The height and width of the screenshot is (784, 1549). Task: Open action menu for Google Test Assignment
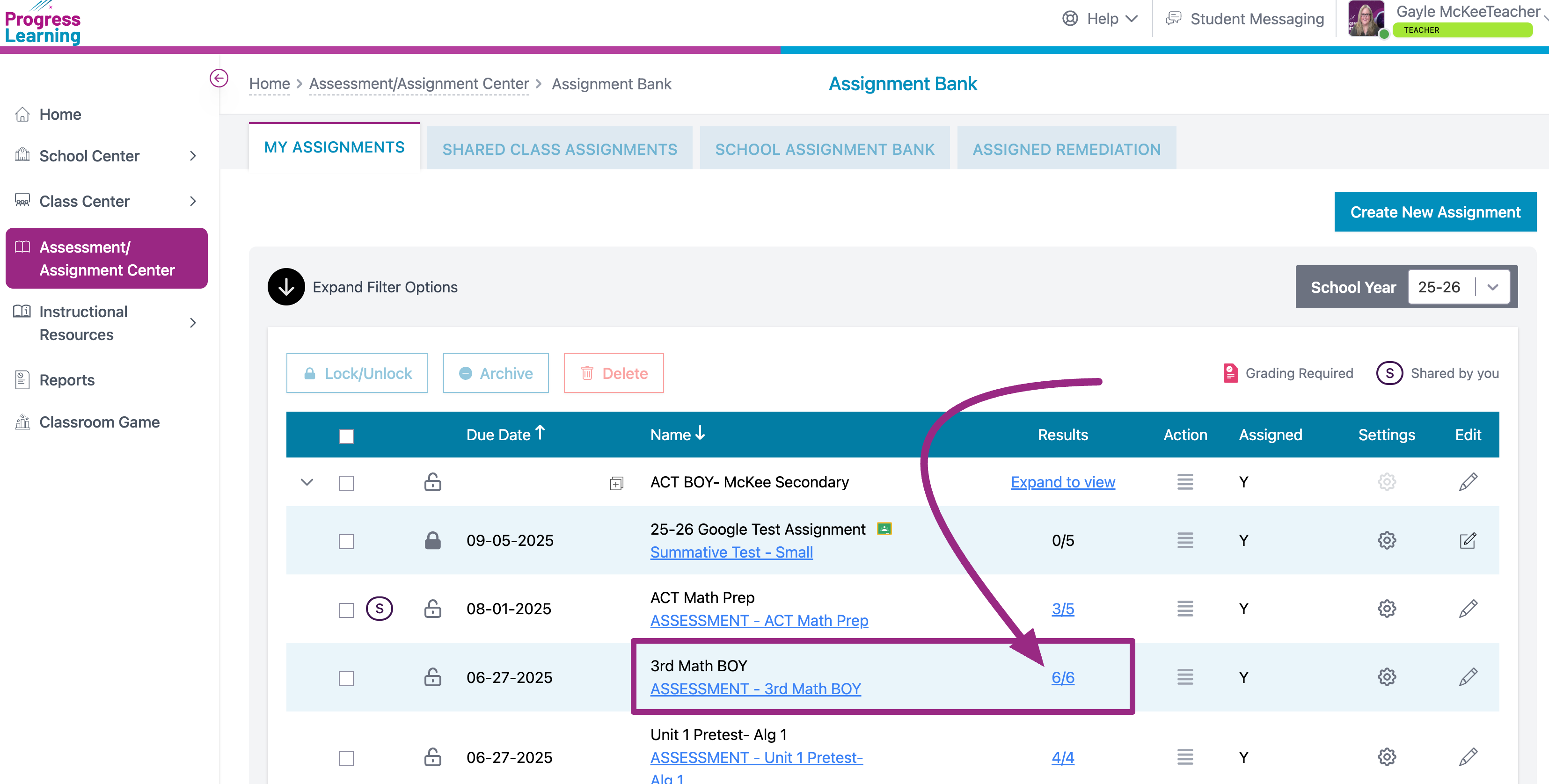(1185, 540)
